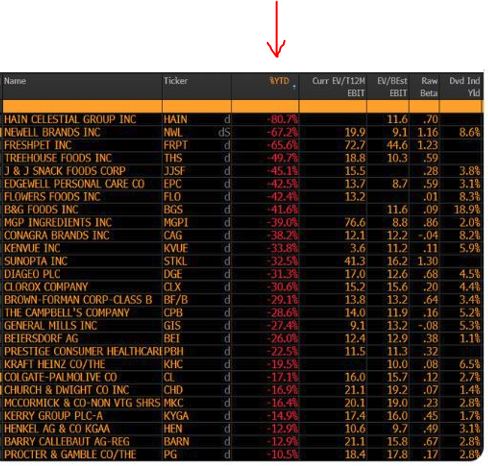This screenshot has height=466, width=488.
Task: Select COLGATE-PALMOLIVE CO name
Action: pos(61,377)
